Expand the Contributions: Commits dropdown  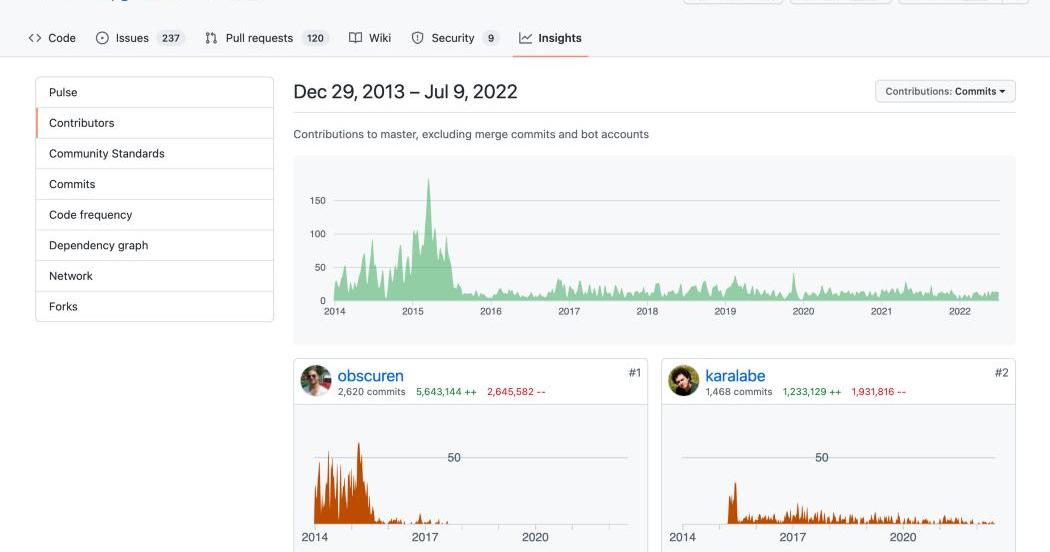point(945,91)
